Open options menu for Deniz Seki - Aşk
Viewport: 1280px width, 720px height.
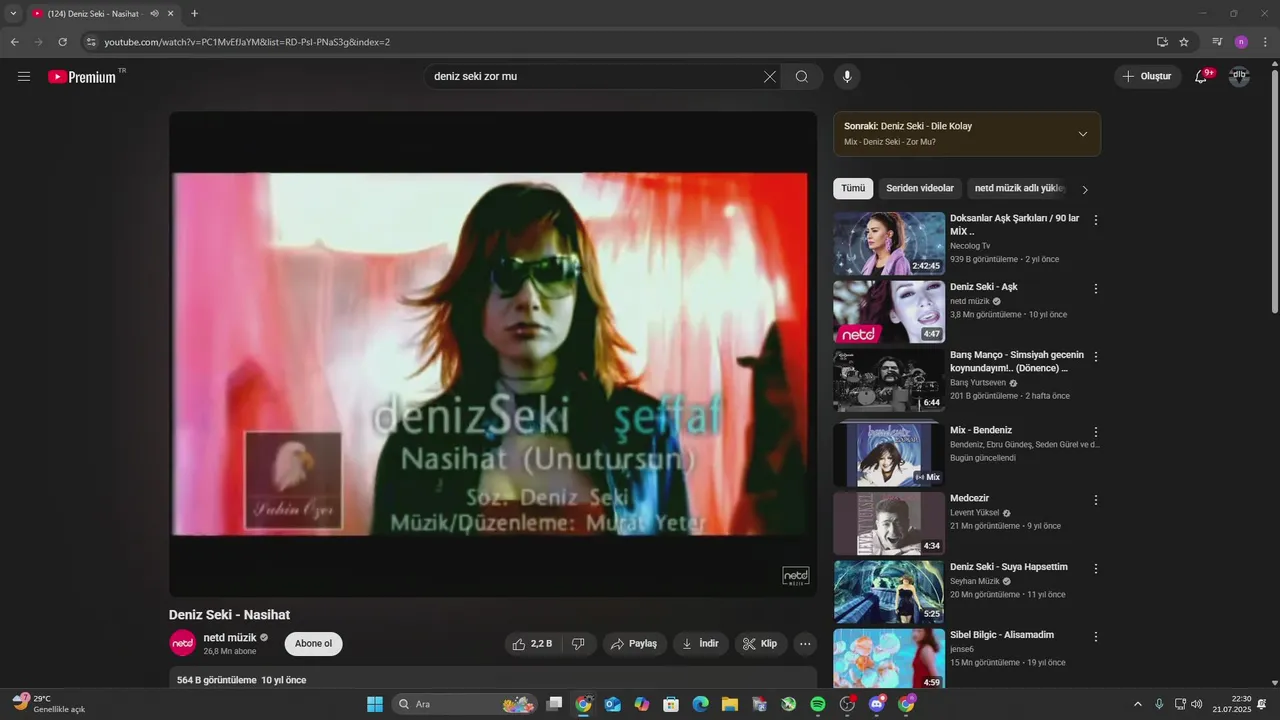1096,289
